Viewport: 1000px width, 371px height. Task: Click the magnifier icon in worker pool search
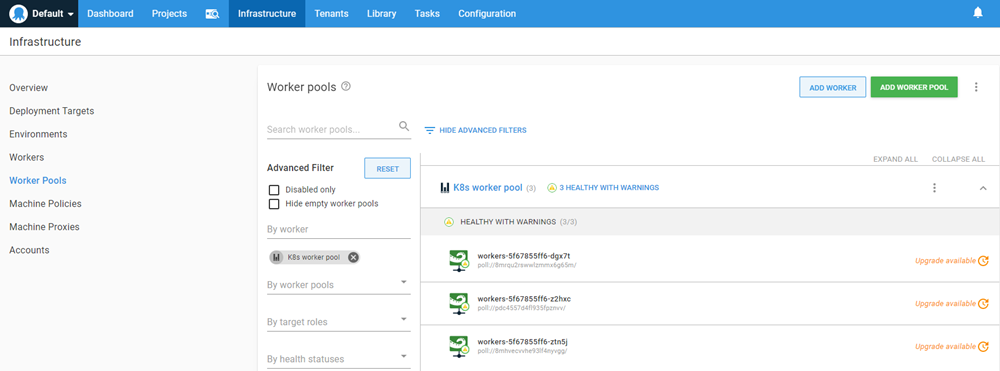[404, 126]
